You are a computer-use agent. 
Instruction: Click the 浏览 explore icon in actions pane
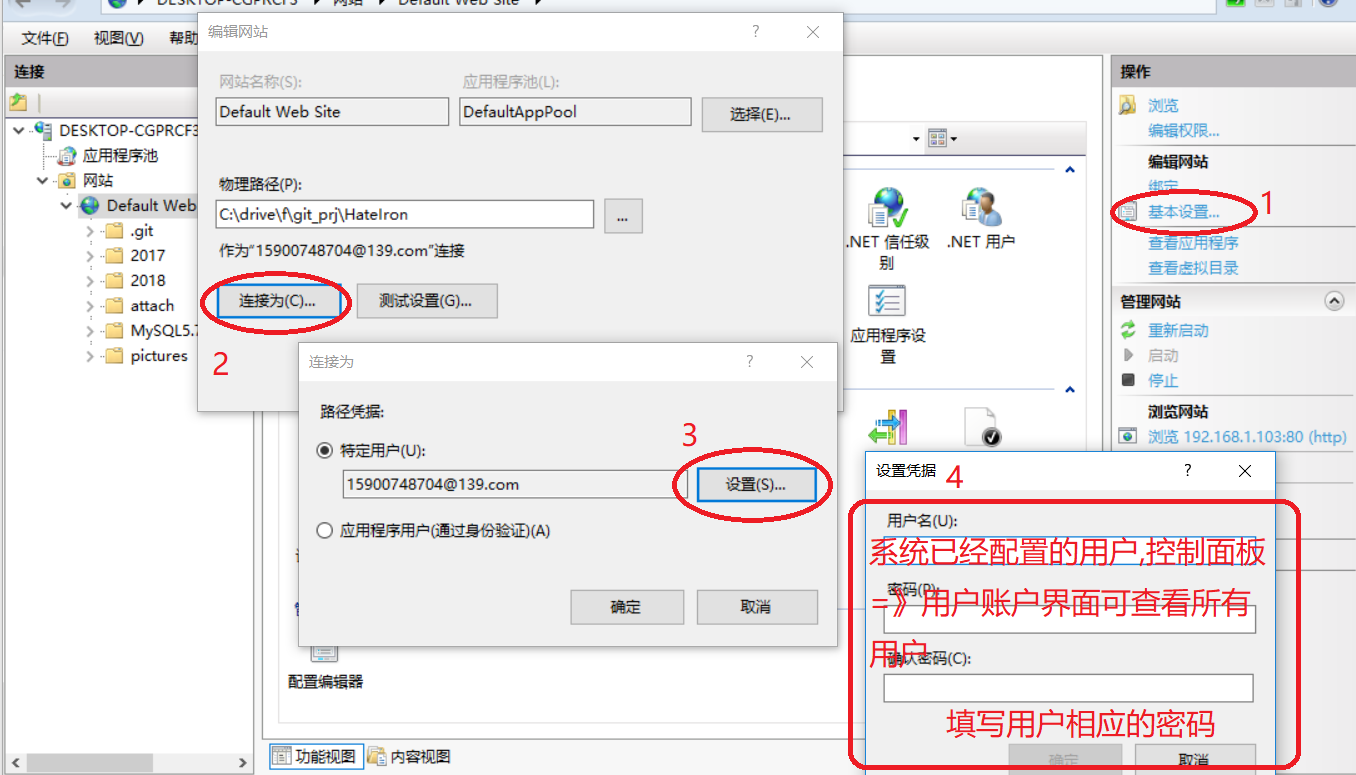tap(1128, 105)
